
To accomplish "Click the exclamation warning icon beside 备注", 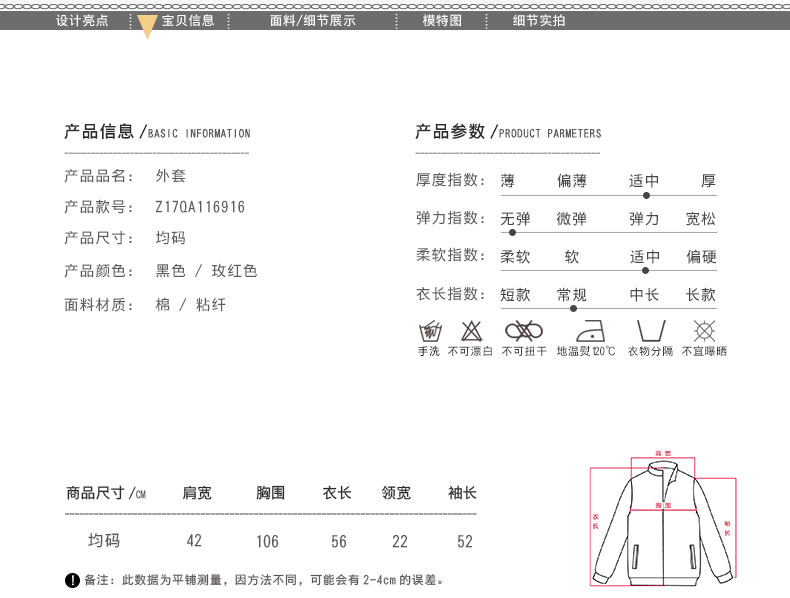I will (x=72, y=580).
